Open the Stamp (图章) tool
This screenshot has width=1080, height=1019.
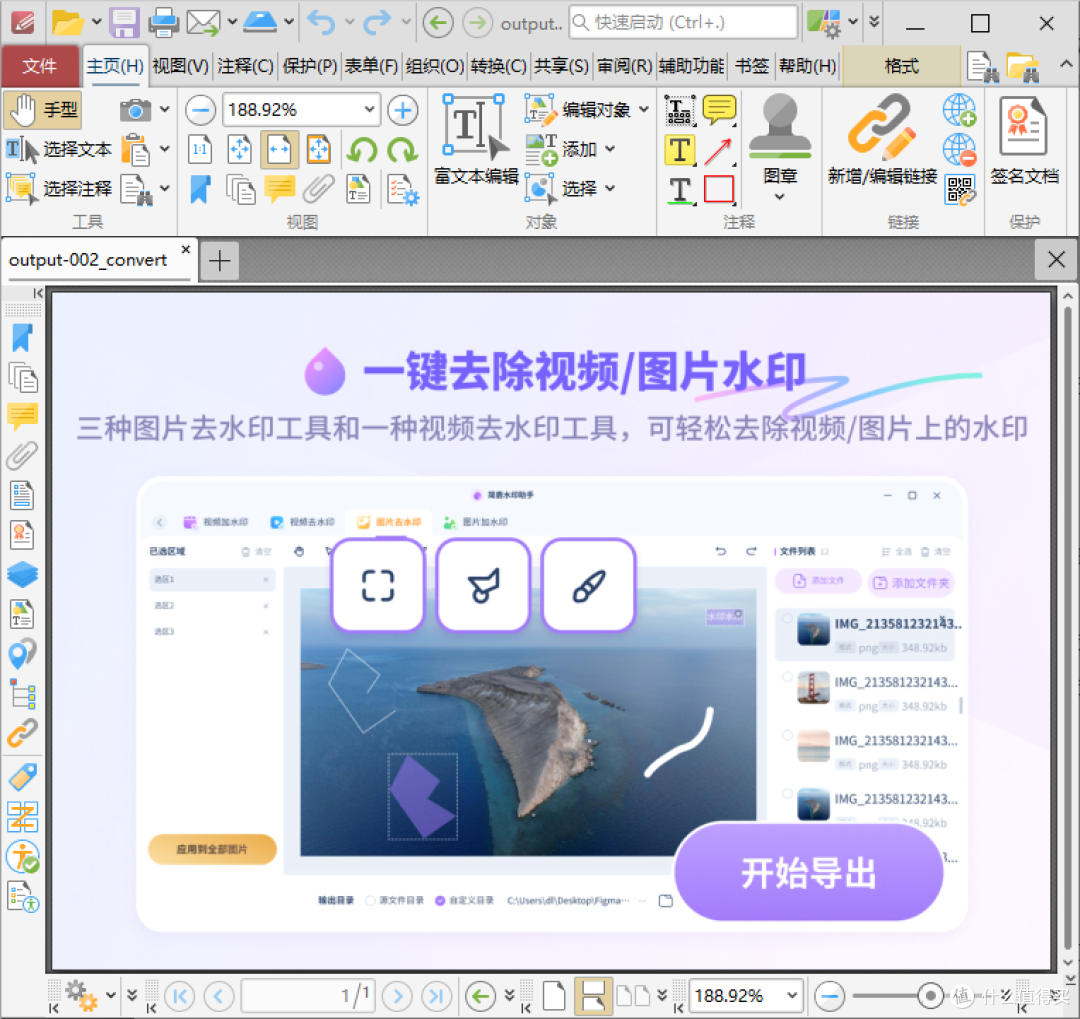(780, 140)
